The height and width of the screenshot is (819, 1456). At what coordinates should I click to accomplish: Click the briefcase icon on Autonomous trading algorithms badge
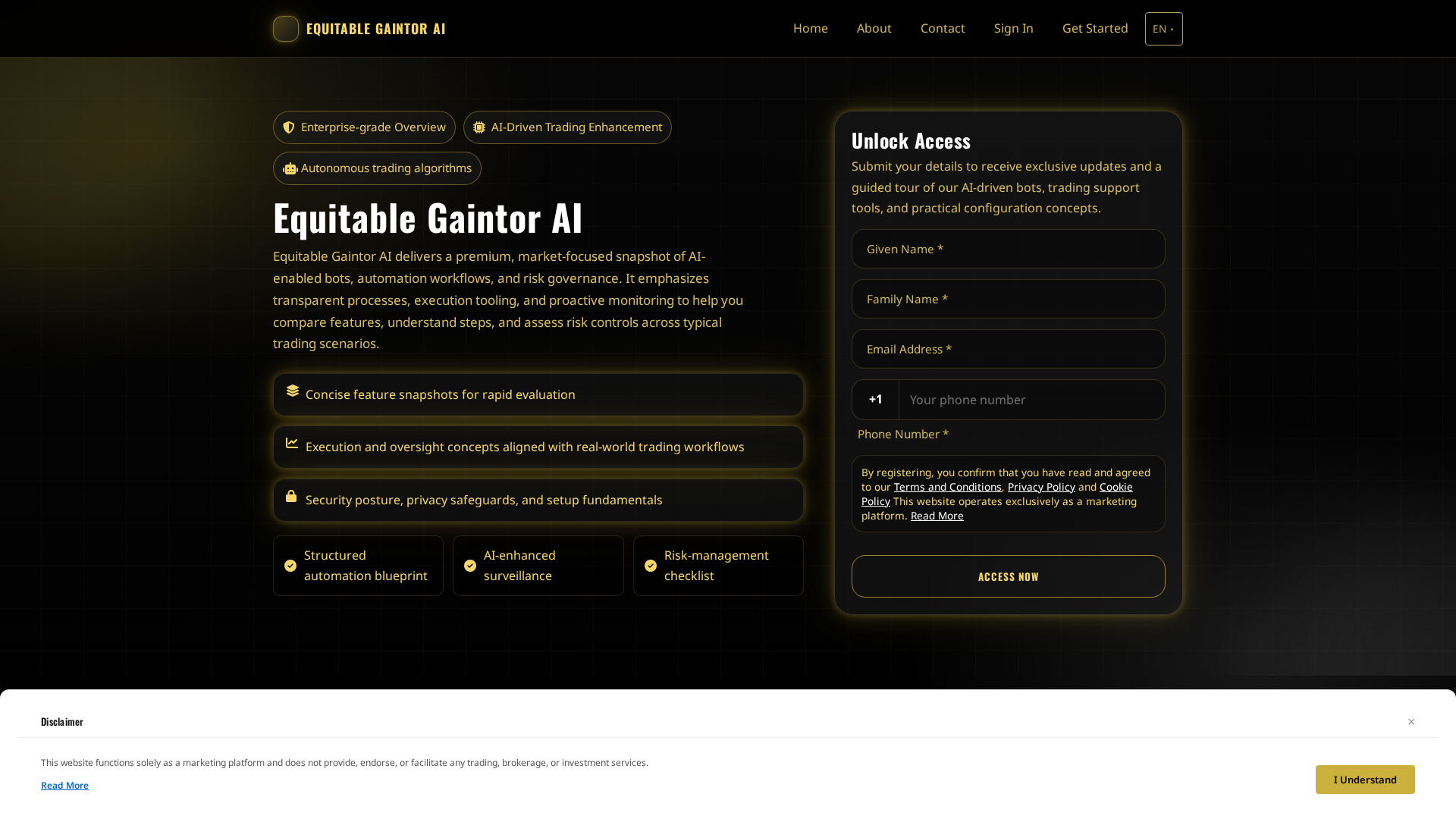tap(290, 168)
